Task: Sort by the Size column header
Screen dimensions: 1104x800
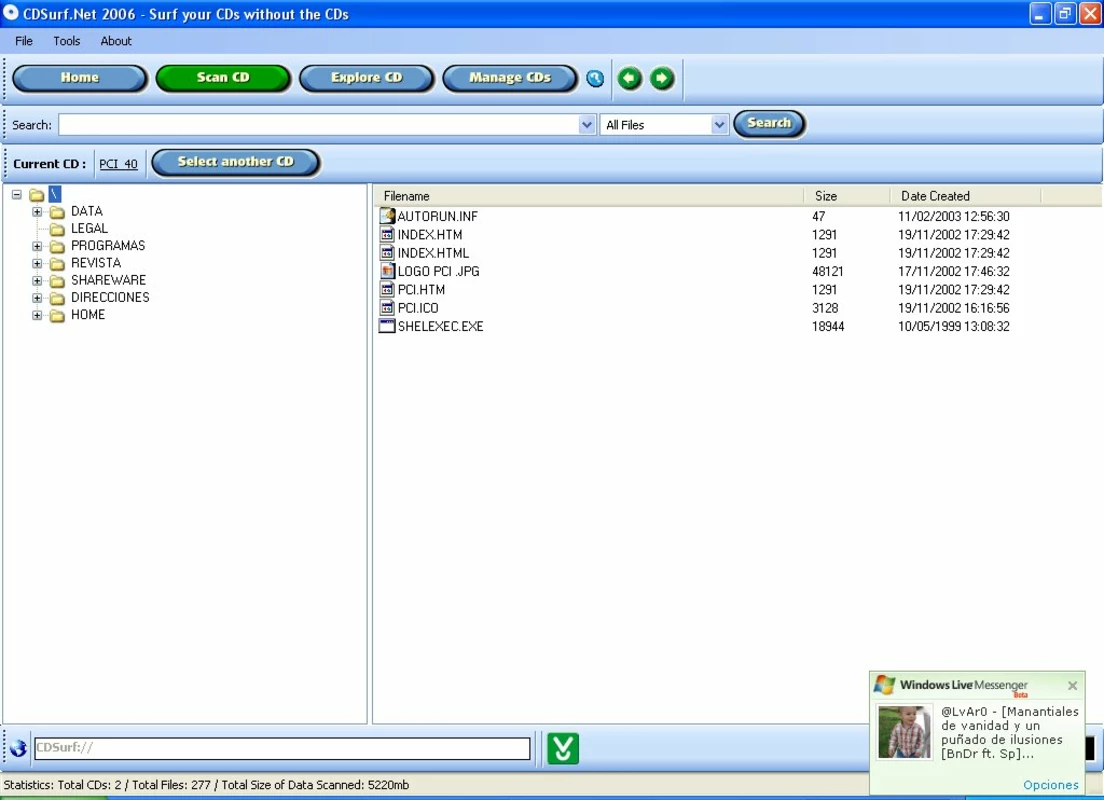Action: pos(847,196)
